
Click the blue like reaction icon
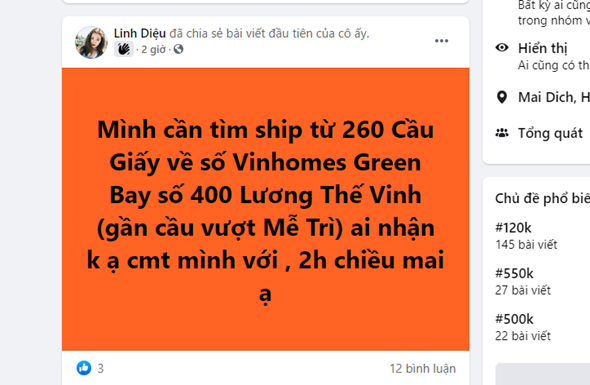click(x=84, y=368)
